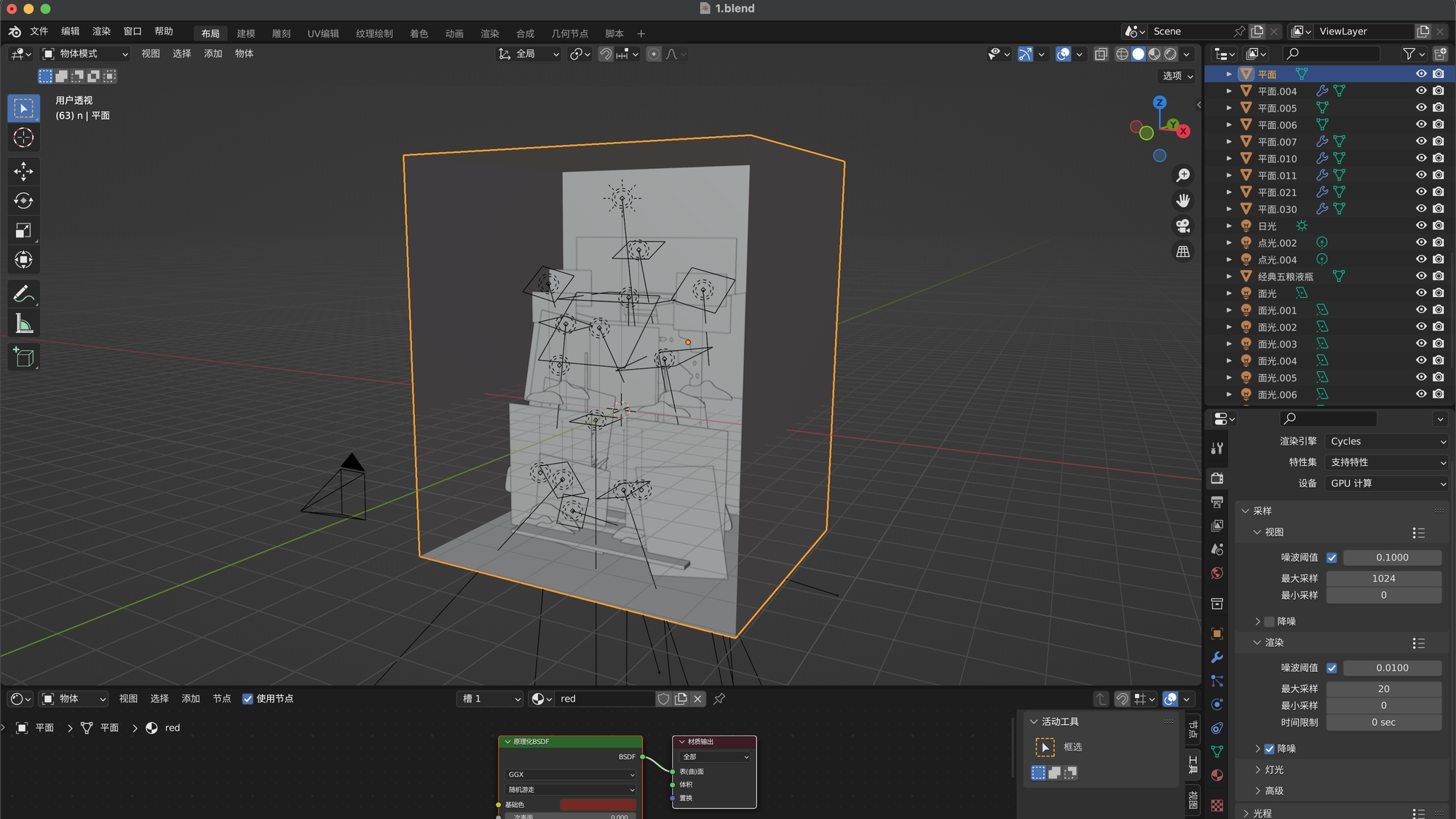The image size is (1456, 819).
Task: Toggle the render 噪波阈值 checkbox
Action: [1332, 668]
